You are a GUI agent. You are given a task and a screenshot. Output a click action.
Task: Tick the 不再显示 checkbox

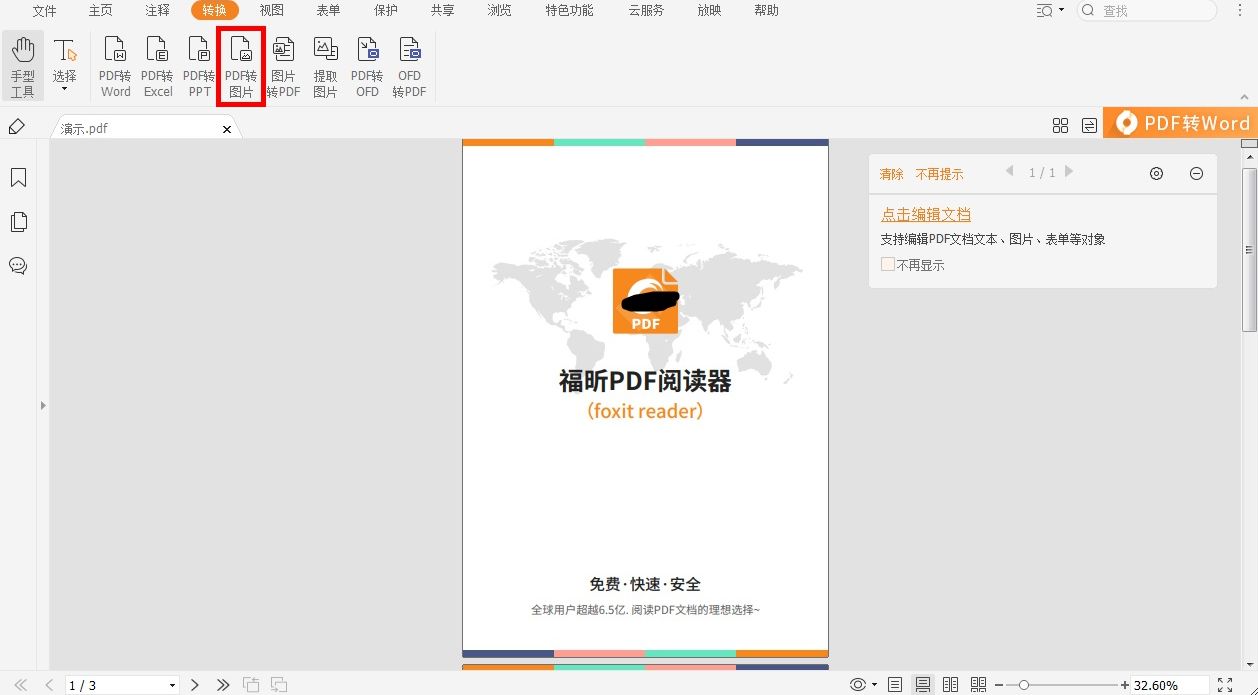pyautogui.click(x=887, y=264)
